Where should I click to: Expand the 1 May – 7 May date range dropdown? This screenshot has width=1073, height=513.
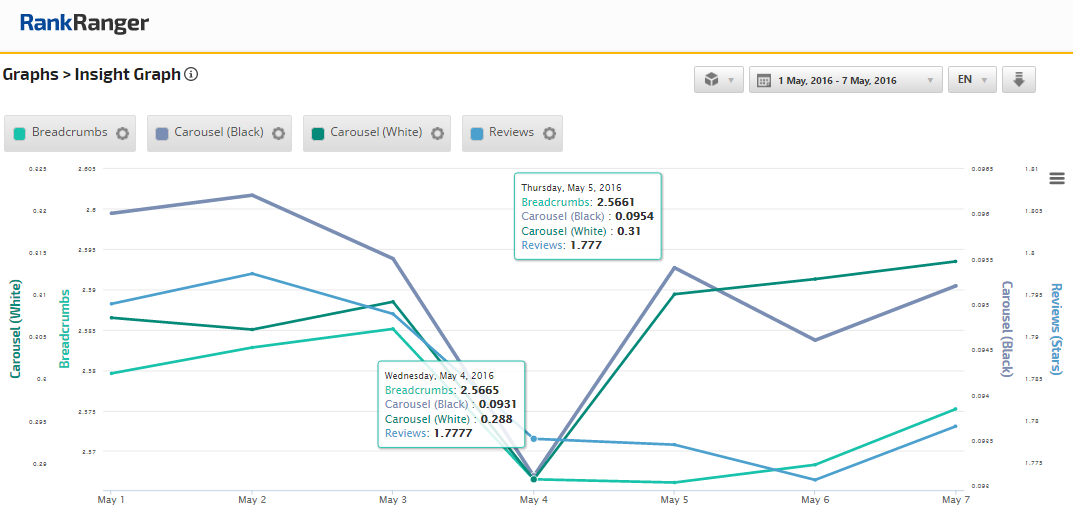point(845,80)
